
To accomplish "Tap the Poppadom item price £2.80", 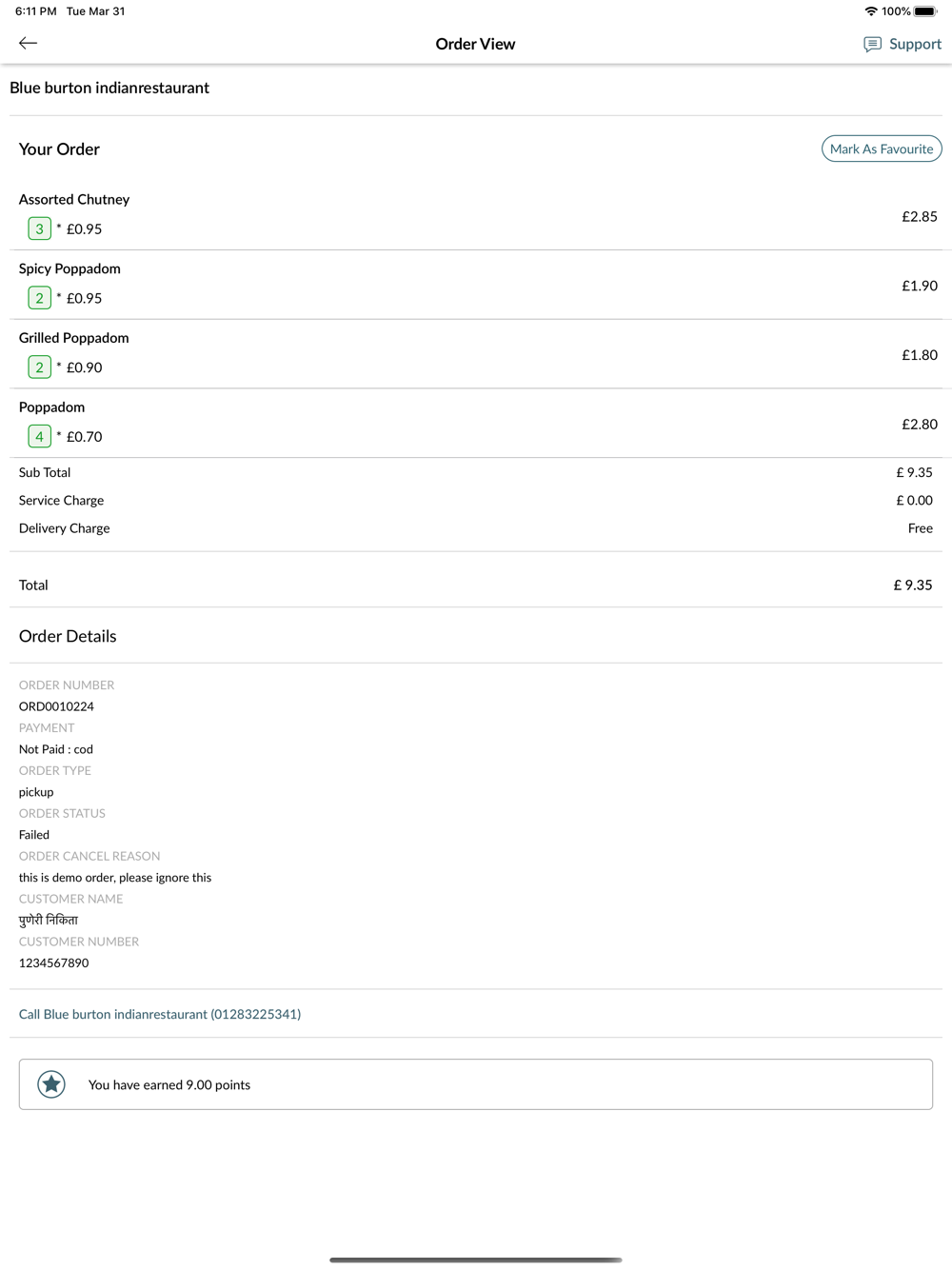I will click(920, 425).
